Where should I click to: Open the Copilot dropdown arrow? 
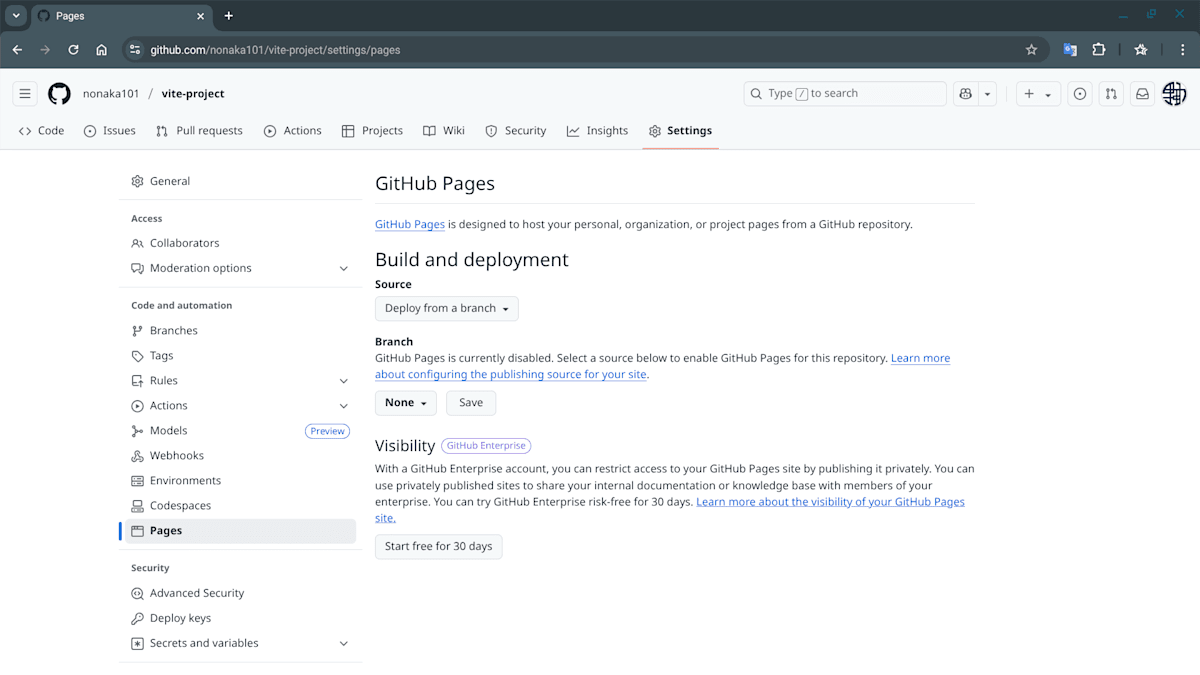988,94
